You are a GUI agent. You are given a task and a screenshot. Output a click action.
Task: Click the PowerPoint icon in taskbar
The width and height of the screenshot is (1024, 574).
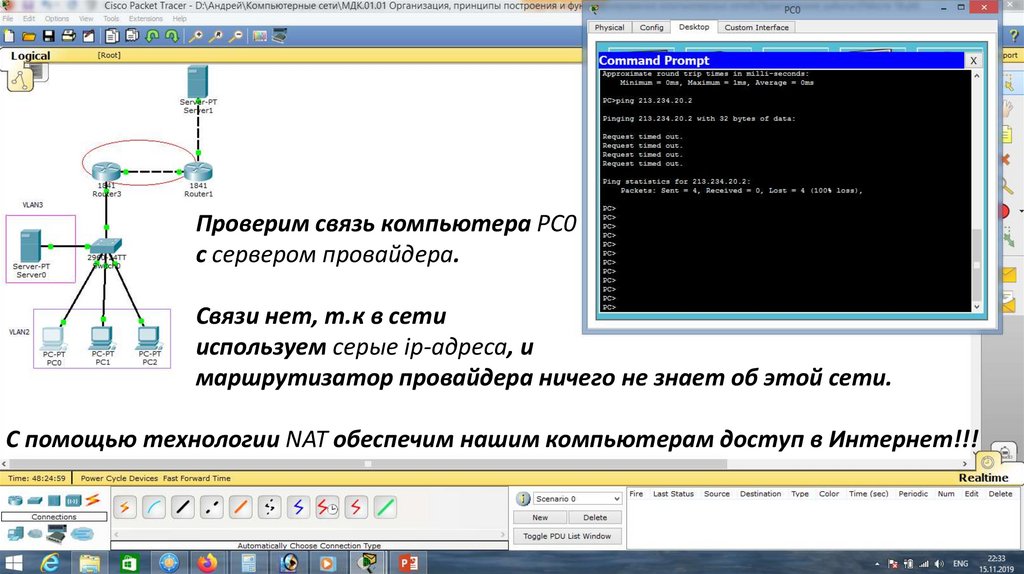(x=408, y=562)
